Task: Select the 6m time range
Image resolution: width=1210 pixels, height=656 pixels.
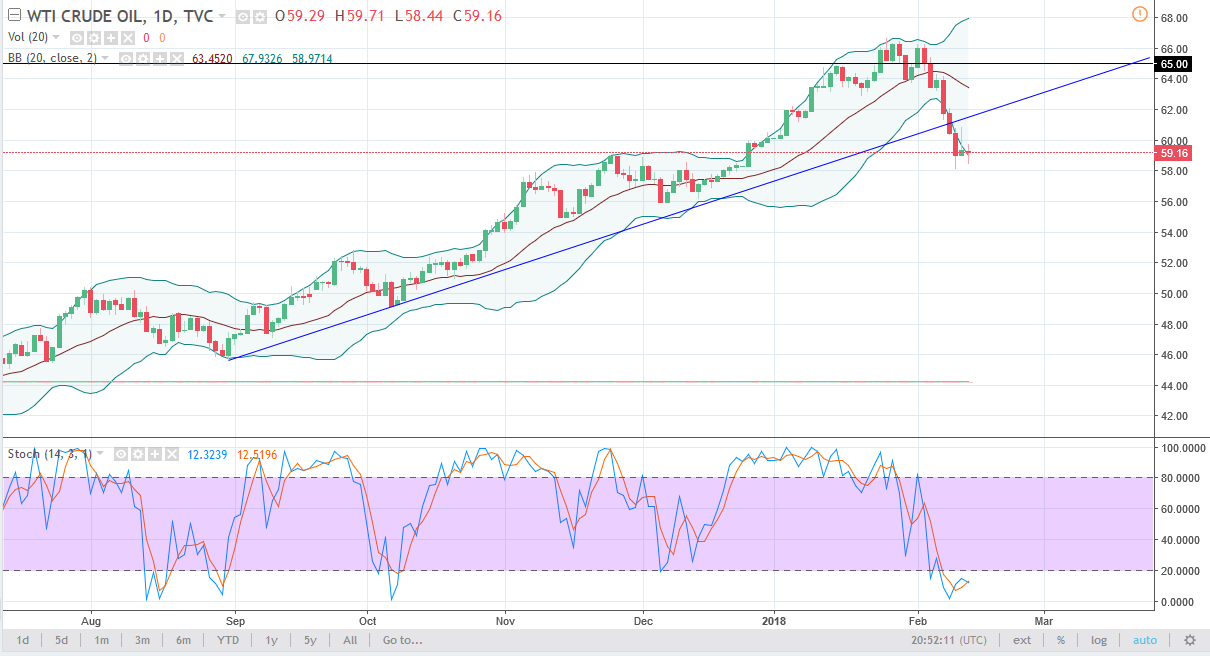Action: (x=183, y=640)
